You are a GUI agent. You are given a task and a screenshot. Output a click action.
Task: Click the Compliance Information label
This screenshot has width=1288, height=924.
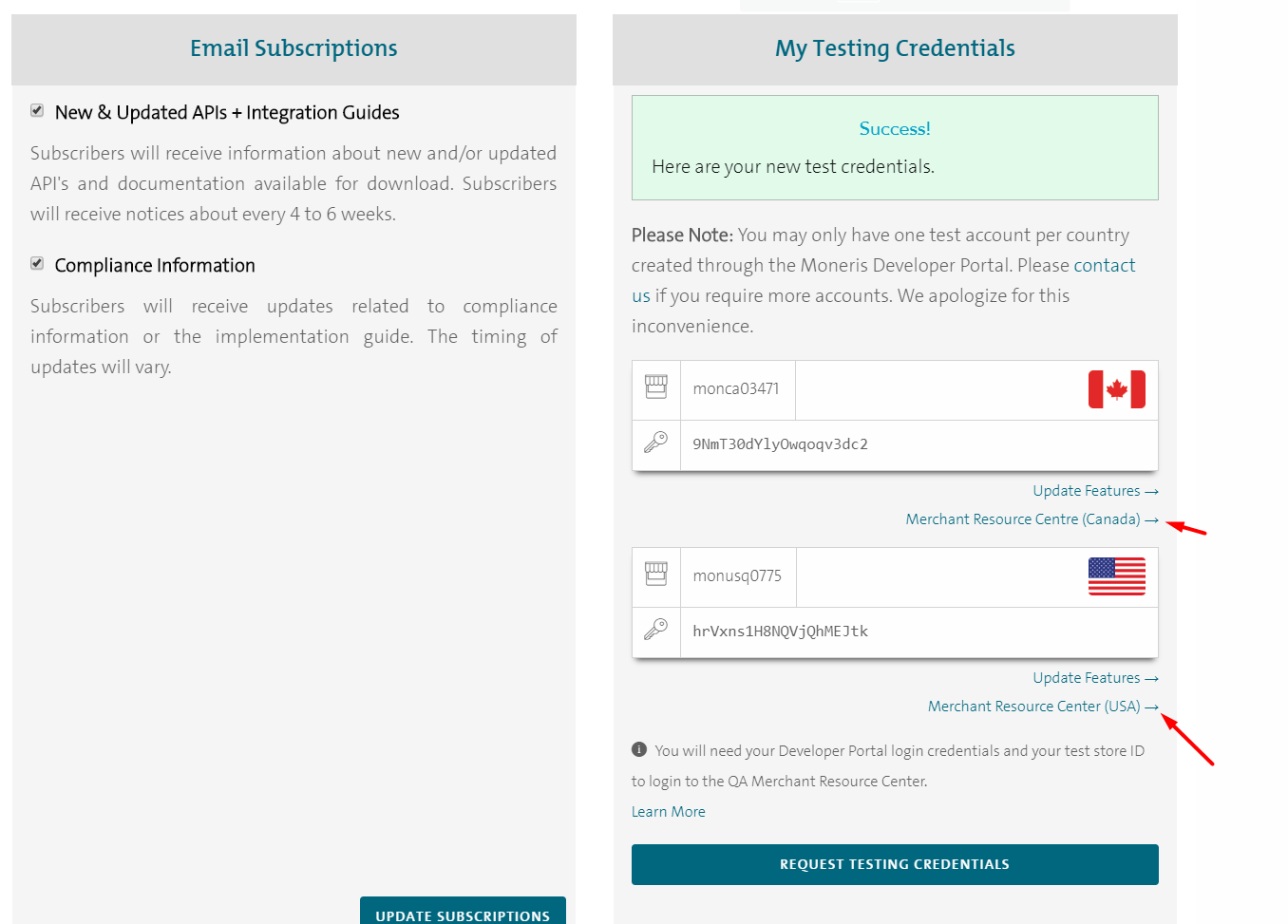(155, 265)
